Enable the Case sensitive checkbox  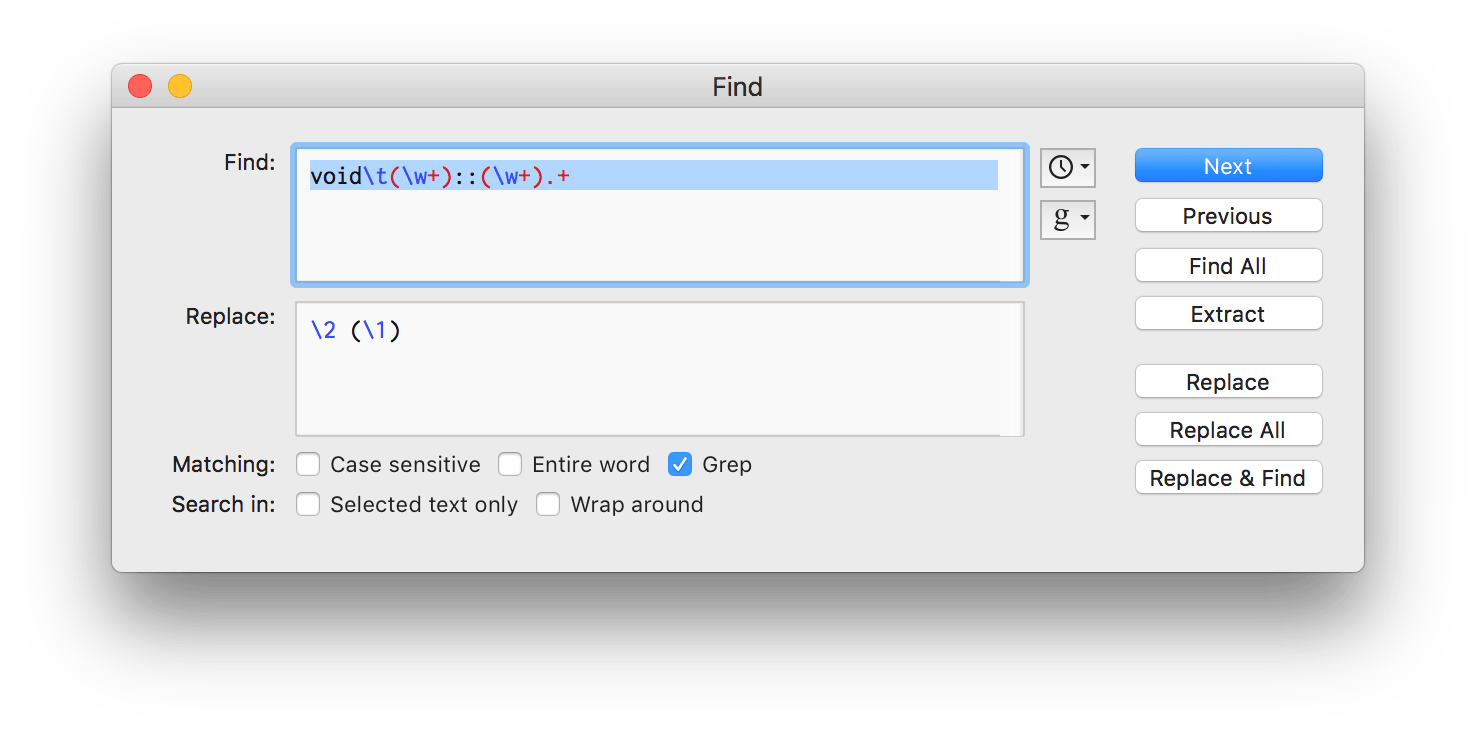309,465
